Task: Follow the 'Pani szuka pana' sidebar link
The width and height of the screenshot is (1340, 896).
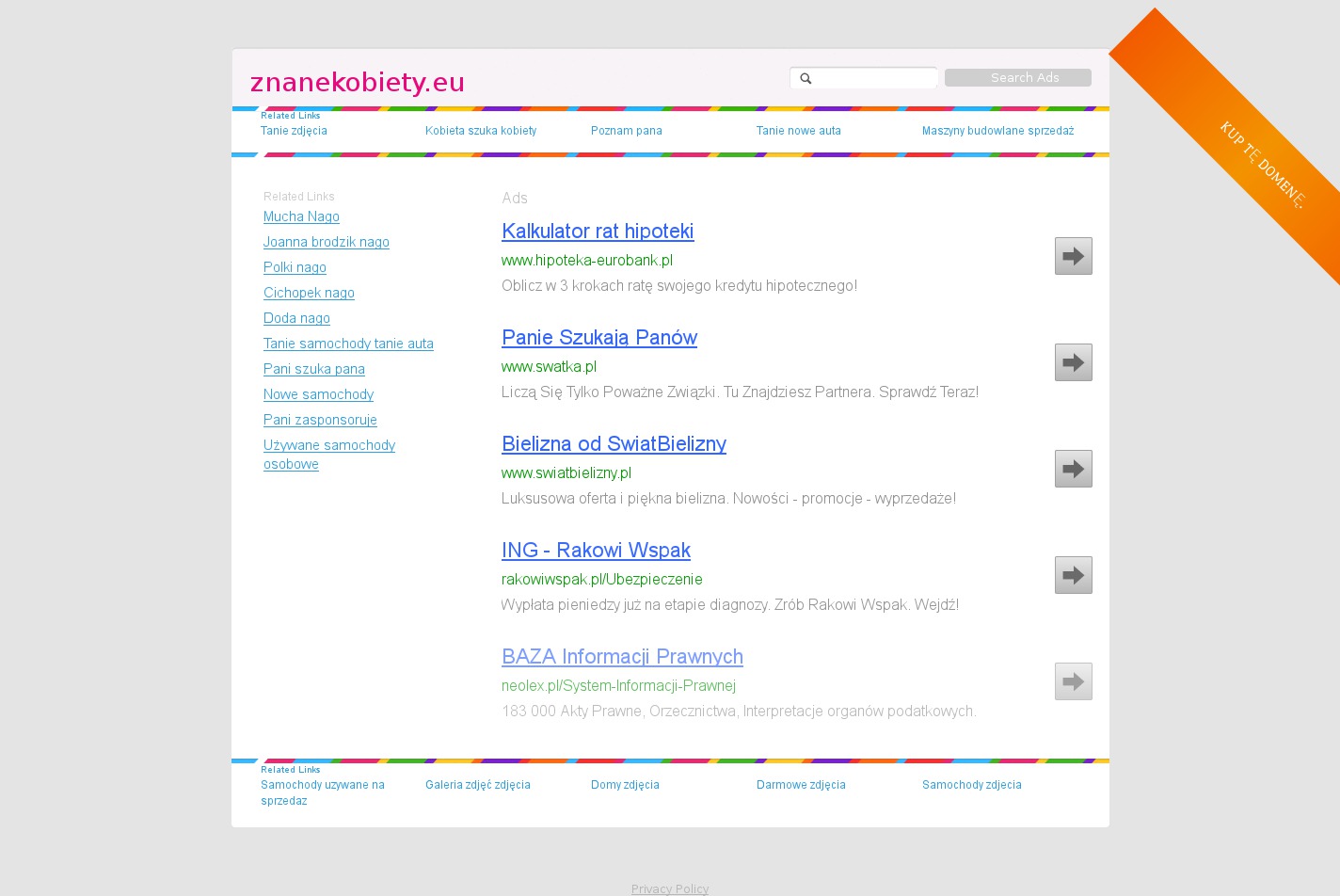Action: (314, 369)
